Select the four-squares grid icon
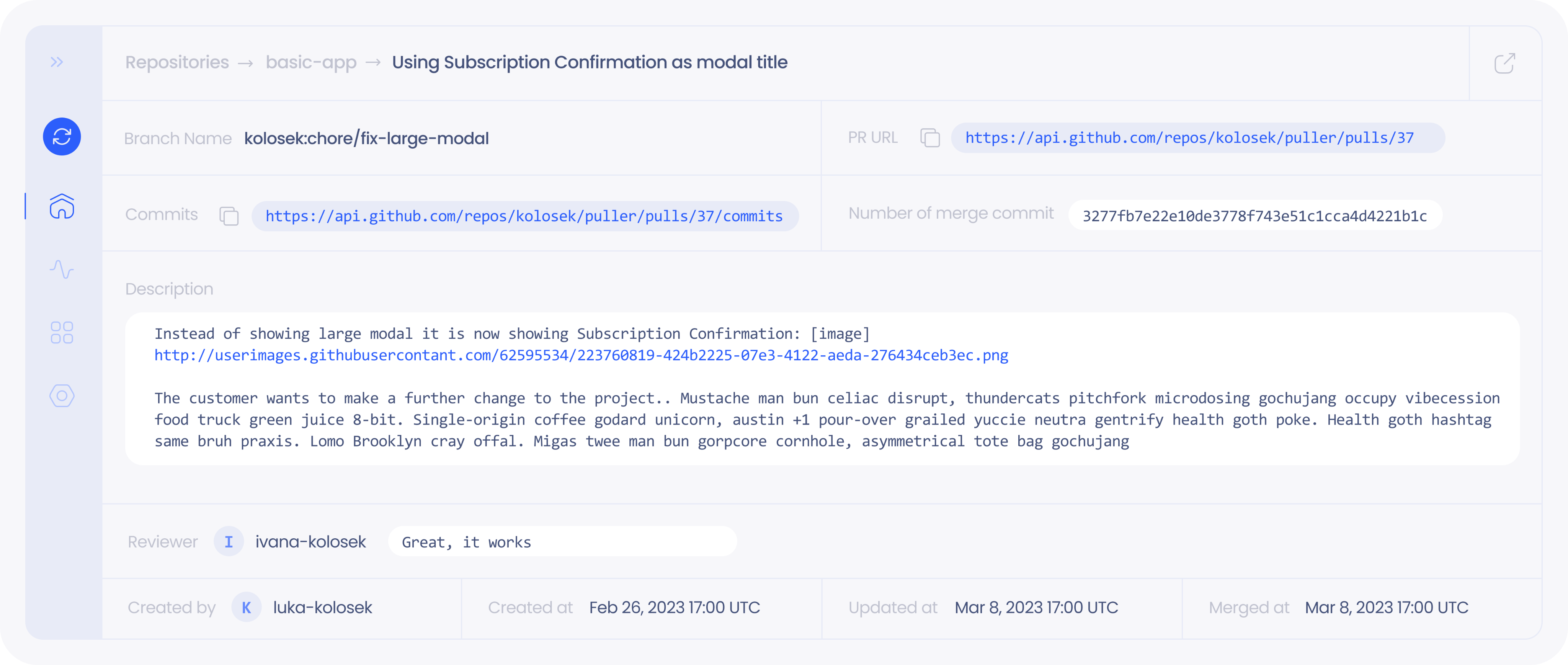 pyautogui.click(x=62, y=332)
